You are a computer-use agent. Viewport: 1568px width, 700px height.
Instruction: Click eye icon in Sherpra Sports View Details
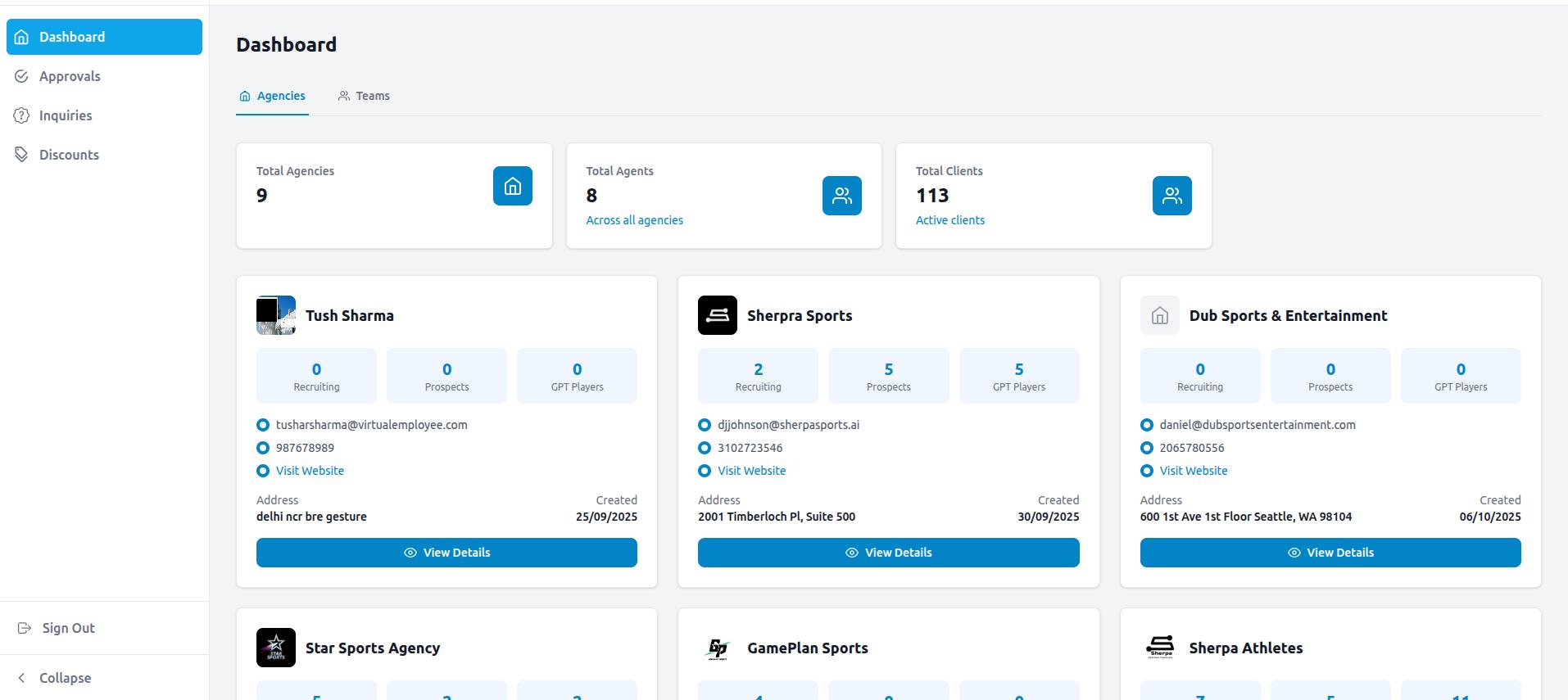[x=852, y=553]
